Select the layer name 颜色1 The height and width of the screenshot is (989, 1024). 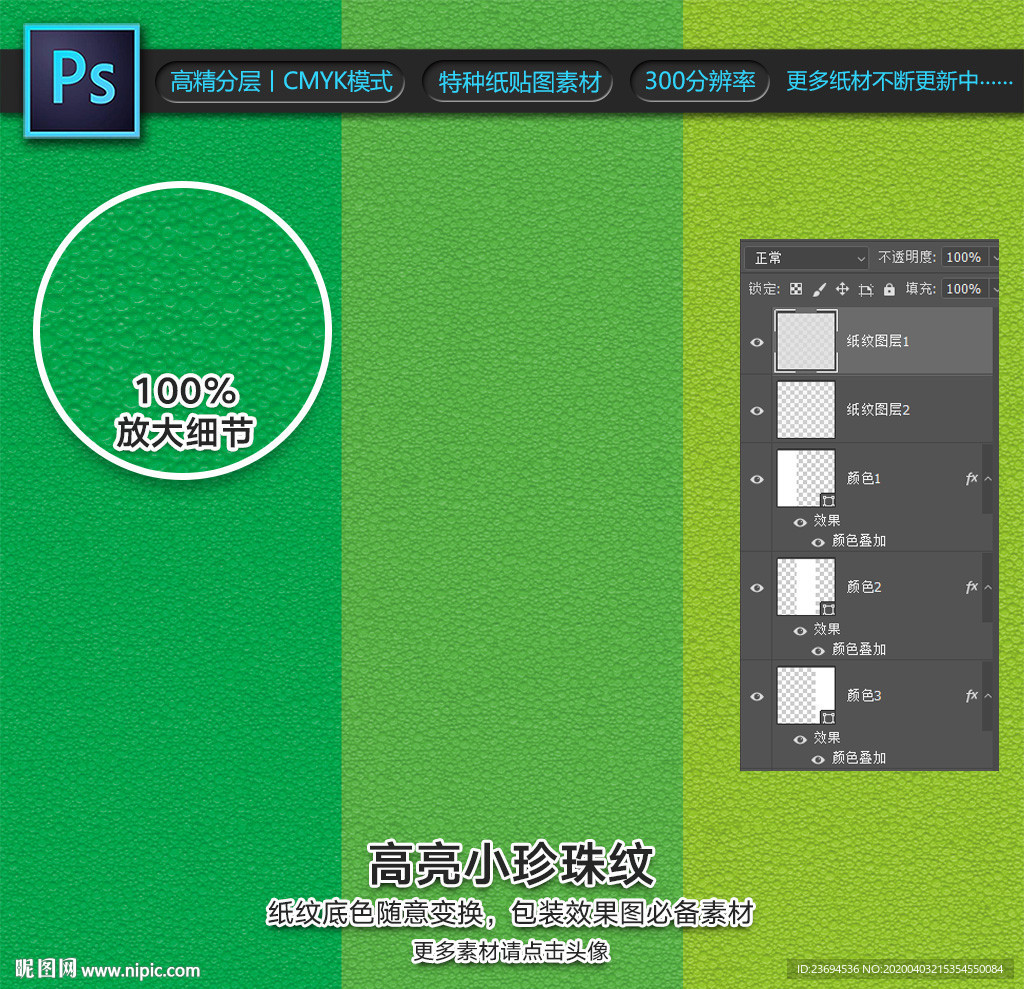(863, 478)
